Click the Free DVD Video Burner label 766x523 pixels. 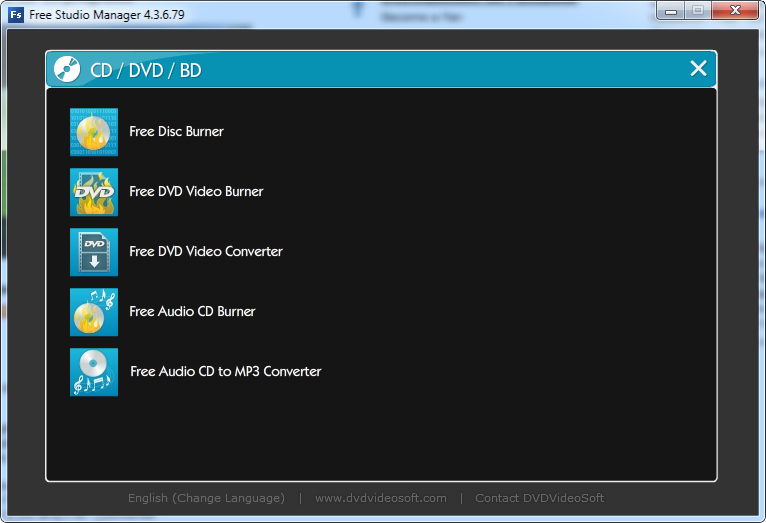(x=196, y=191)
